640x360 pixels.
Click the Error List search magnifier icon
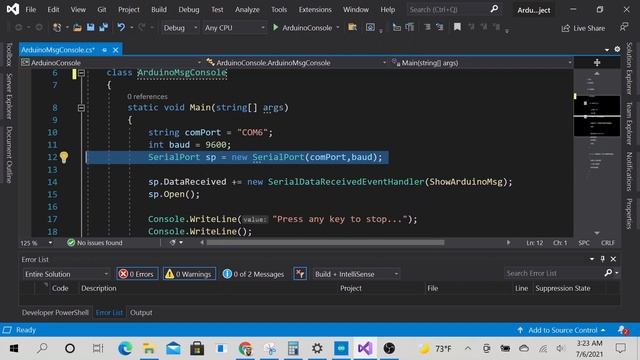(608, 273)
